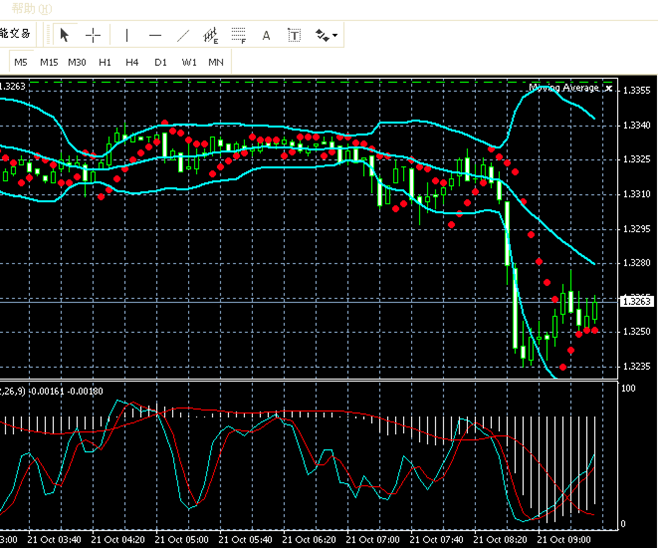
Task: Pick the equidistant channel tool
Action: pos(211,35)
